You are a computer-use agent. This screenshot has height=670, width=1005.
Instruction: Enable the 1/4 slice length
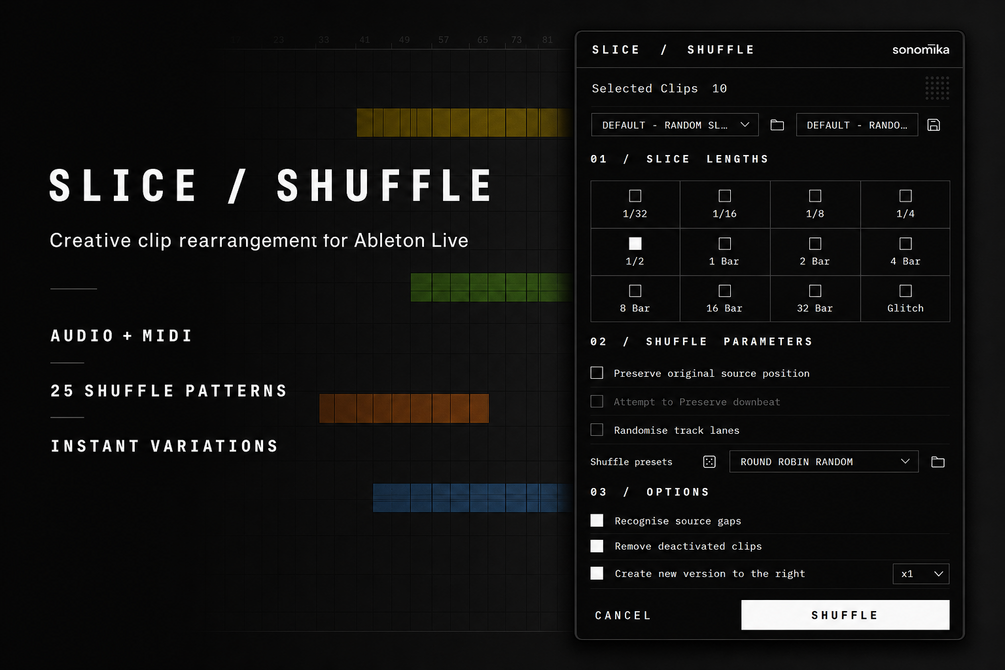tap(906, 196)
